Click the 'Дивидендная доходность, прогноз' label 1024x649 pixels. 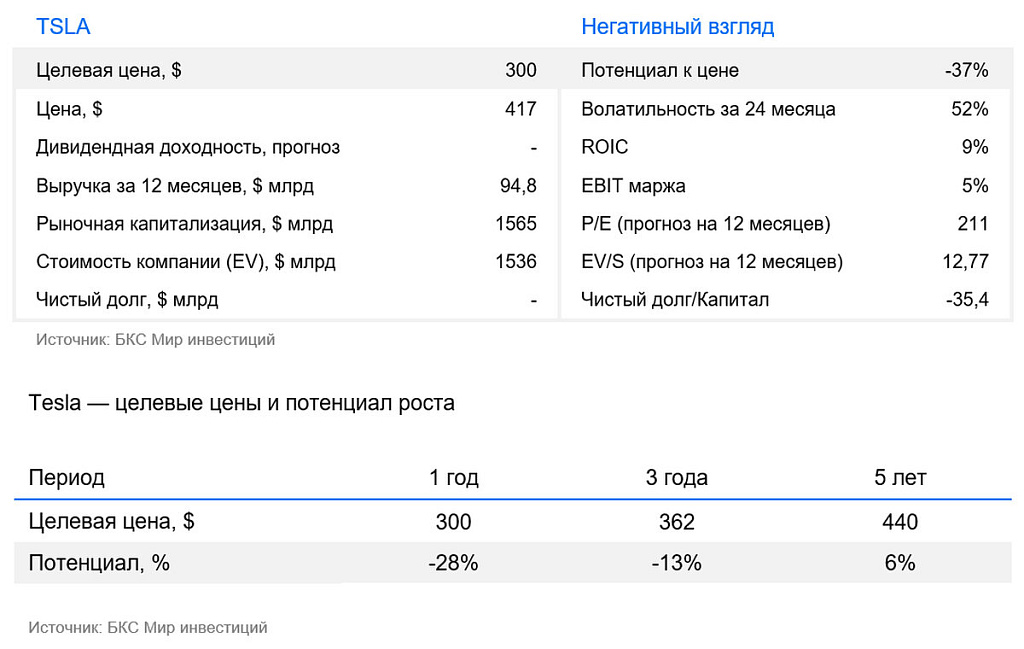[188, 148]
